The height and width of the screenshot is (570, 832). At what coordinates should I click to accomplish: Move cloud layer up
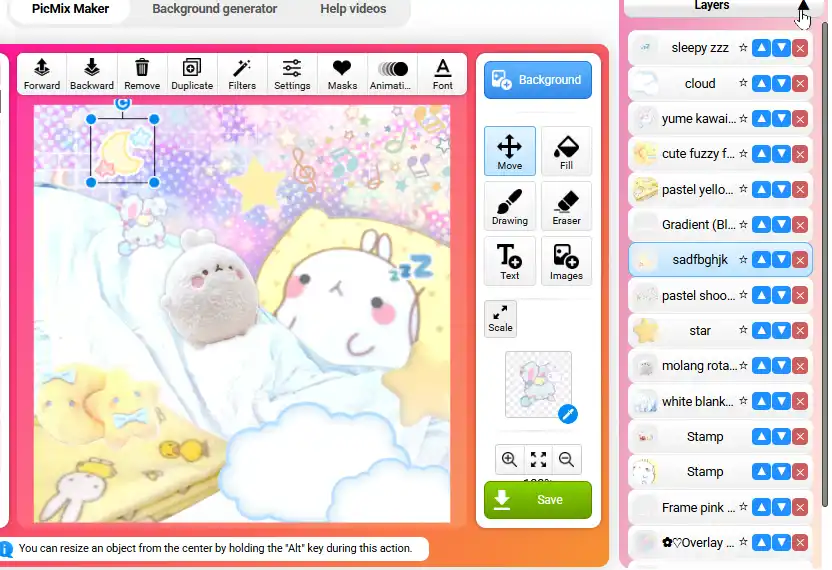click(x=761, y=83)
